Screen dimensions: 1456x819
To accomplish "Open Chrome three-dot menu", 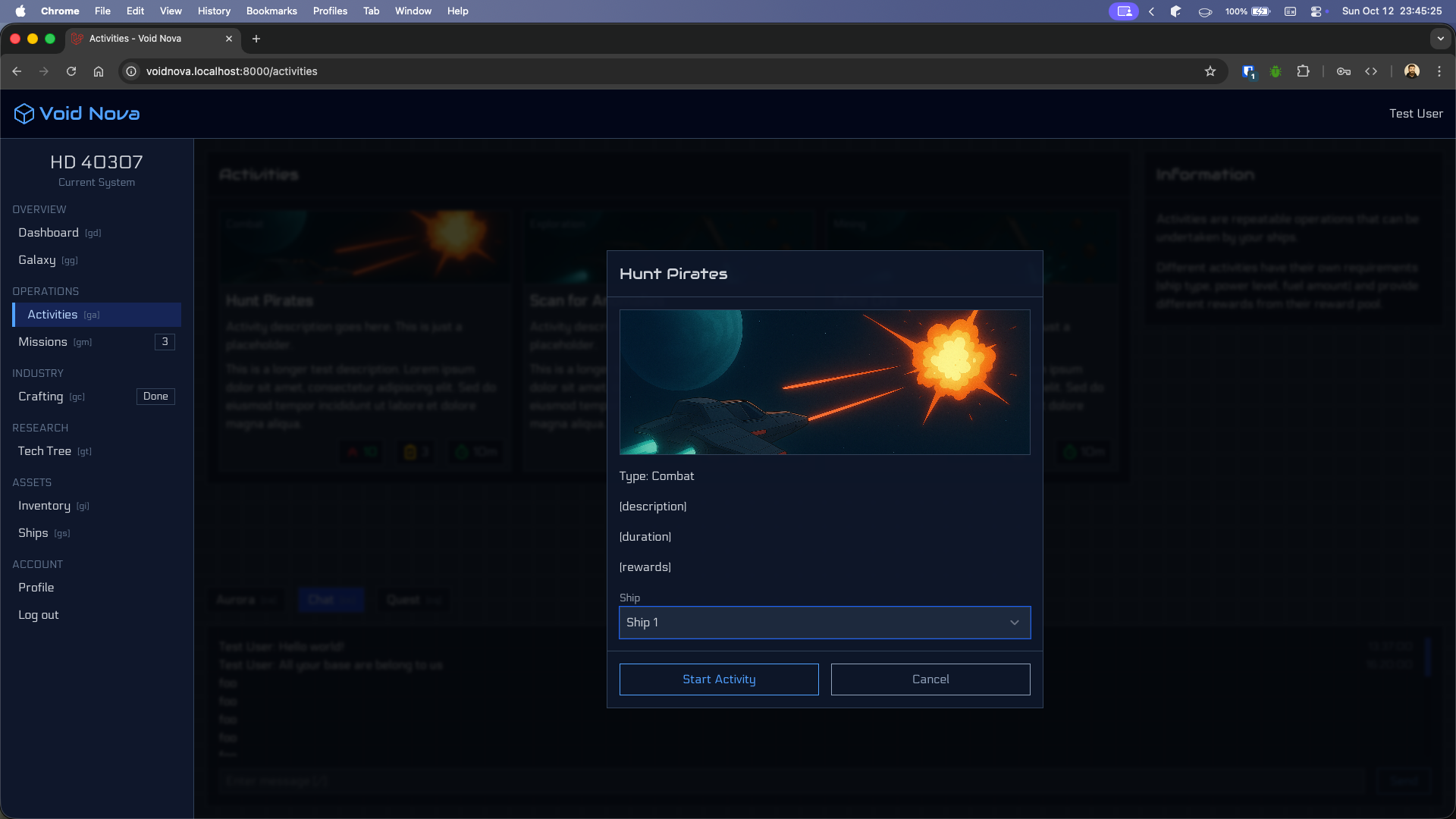I will coord(1439,71).
